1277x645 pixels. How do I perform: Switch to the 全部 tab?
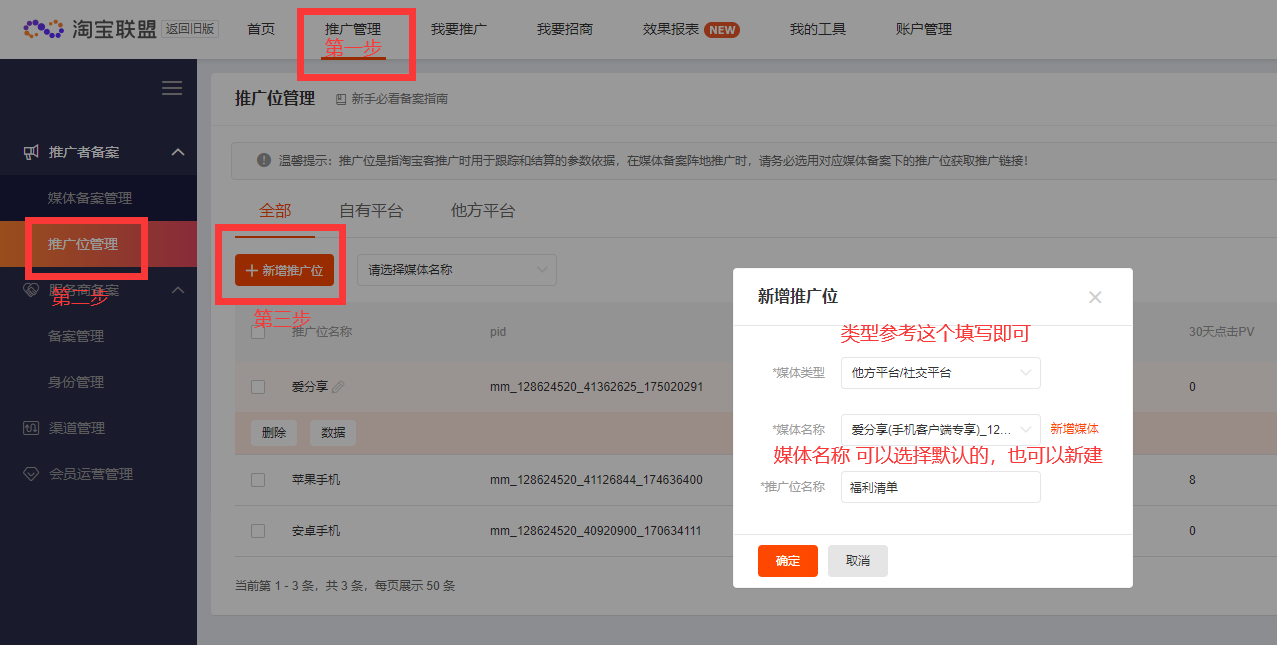coord(275,211)
